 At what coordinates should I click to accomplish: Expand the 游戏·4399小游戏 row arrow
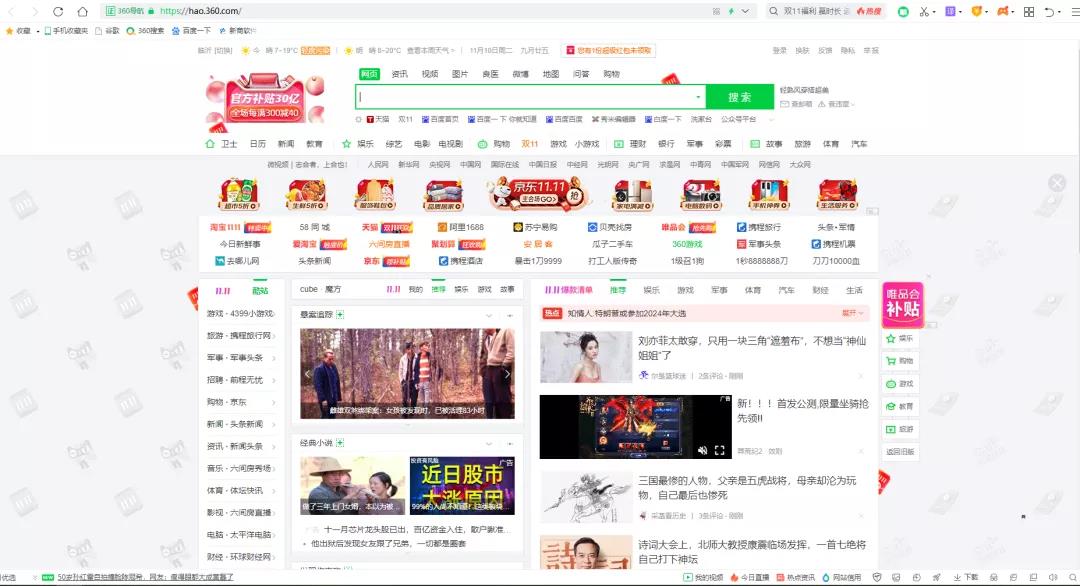(x=274, y=314)
